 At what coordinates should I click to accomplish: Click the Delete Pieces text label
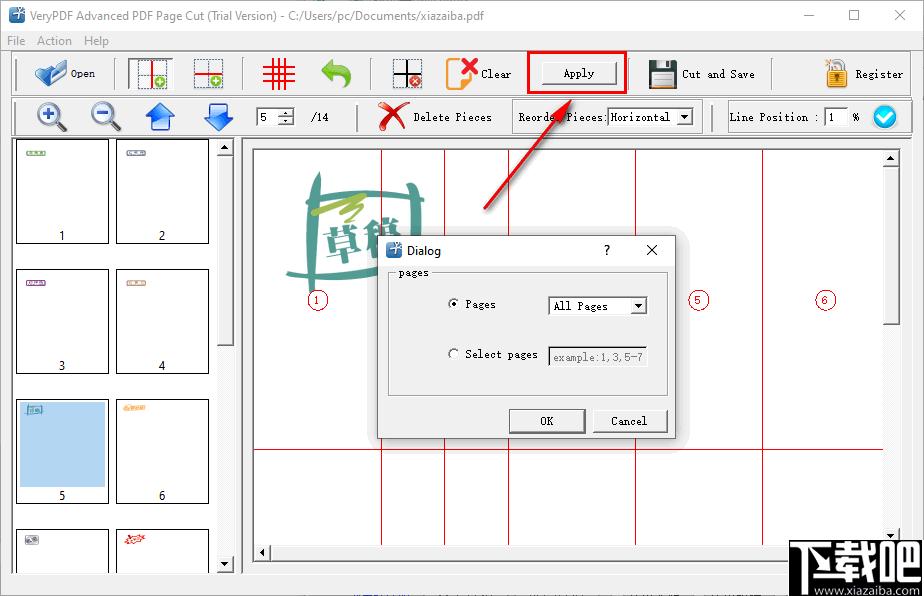coord(453,117)
